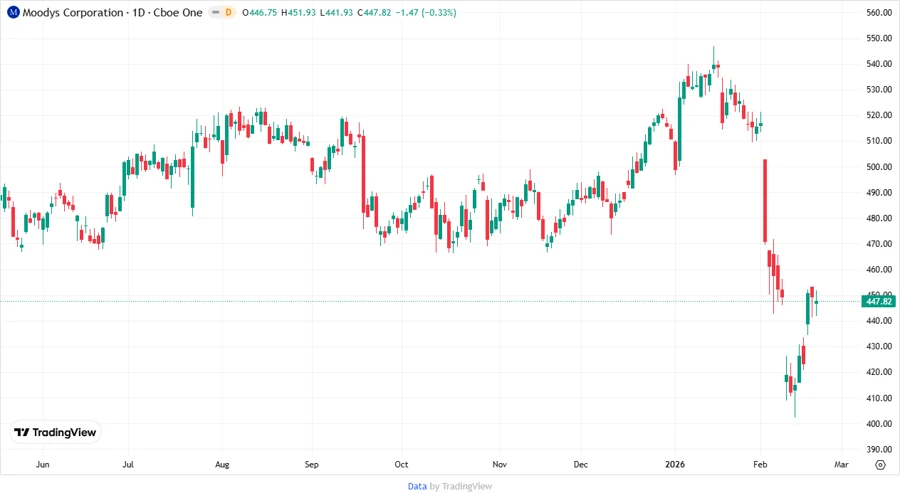Select the green 447.82 current price tag
Screen dimensions: 900x498
click(x=879, y=301)
